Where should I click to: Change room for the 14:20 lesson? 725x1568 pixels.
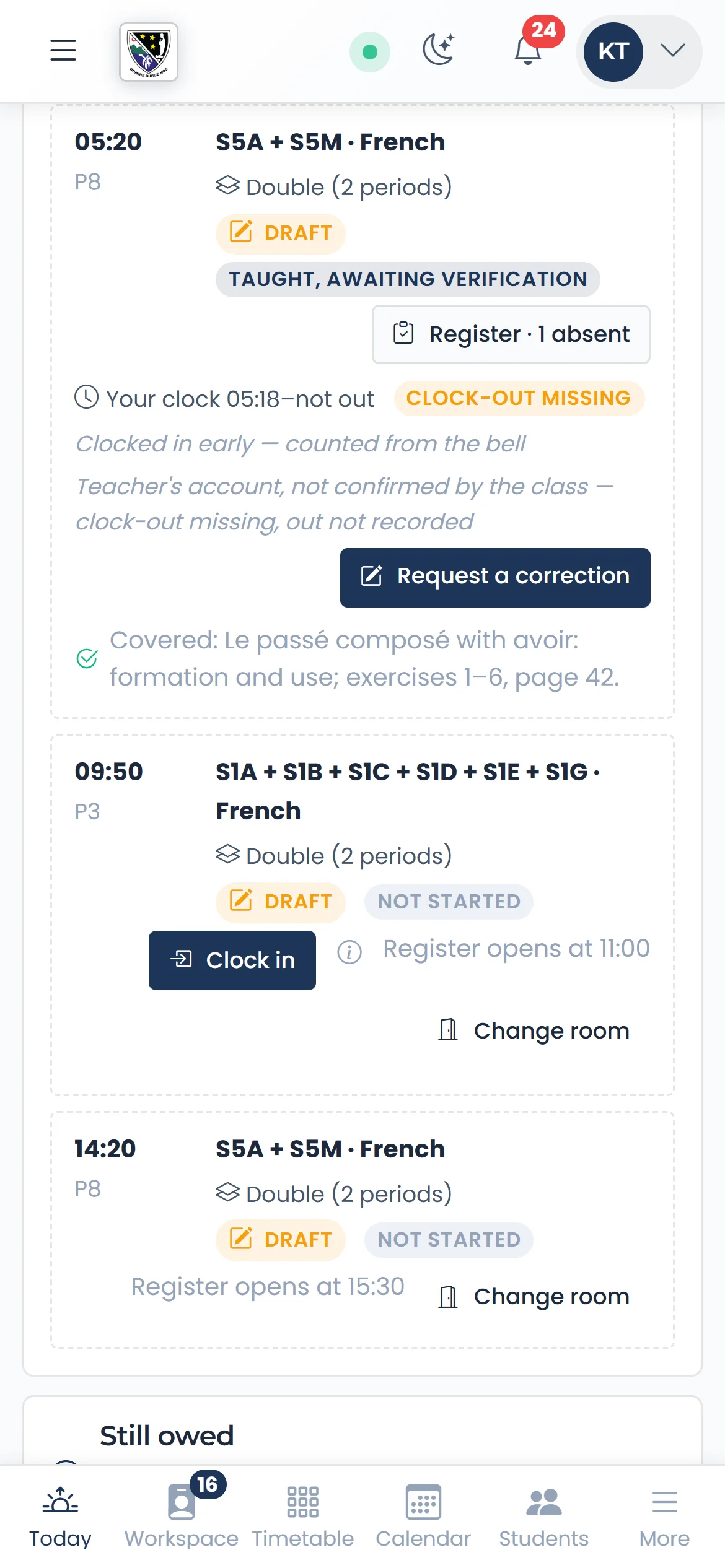[533, 1297]
